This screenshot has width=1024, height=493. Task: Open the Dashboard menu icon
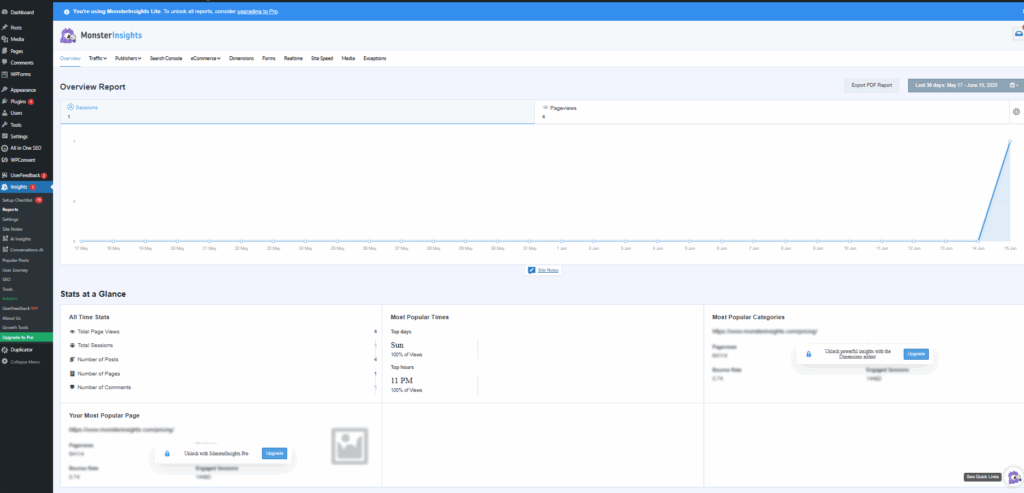(x=5, y=12)
